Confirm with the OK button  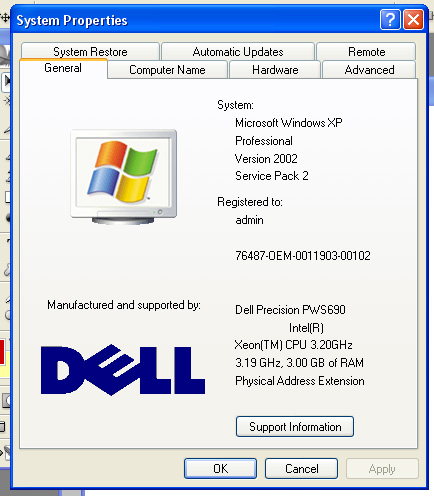(x=220, y=468)
